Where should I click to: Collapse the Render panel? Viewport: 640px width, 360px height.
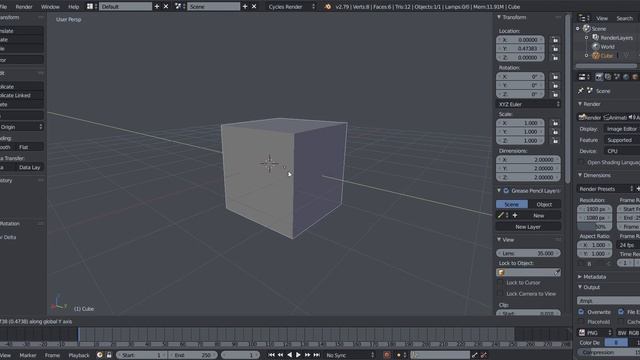pyautogui.click(x=580, y=104)
